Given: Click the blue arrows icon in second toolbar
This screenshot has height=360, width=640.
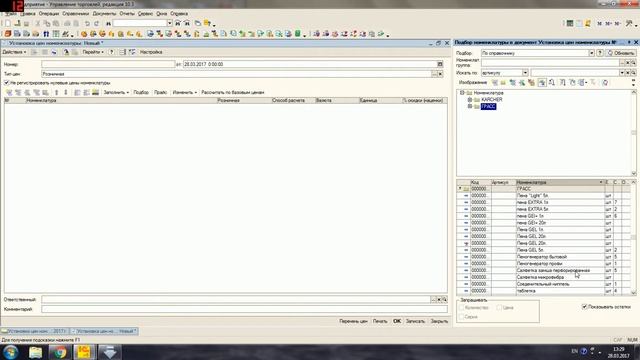Looking at the screenshot, I should click(x=46, y=34).
